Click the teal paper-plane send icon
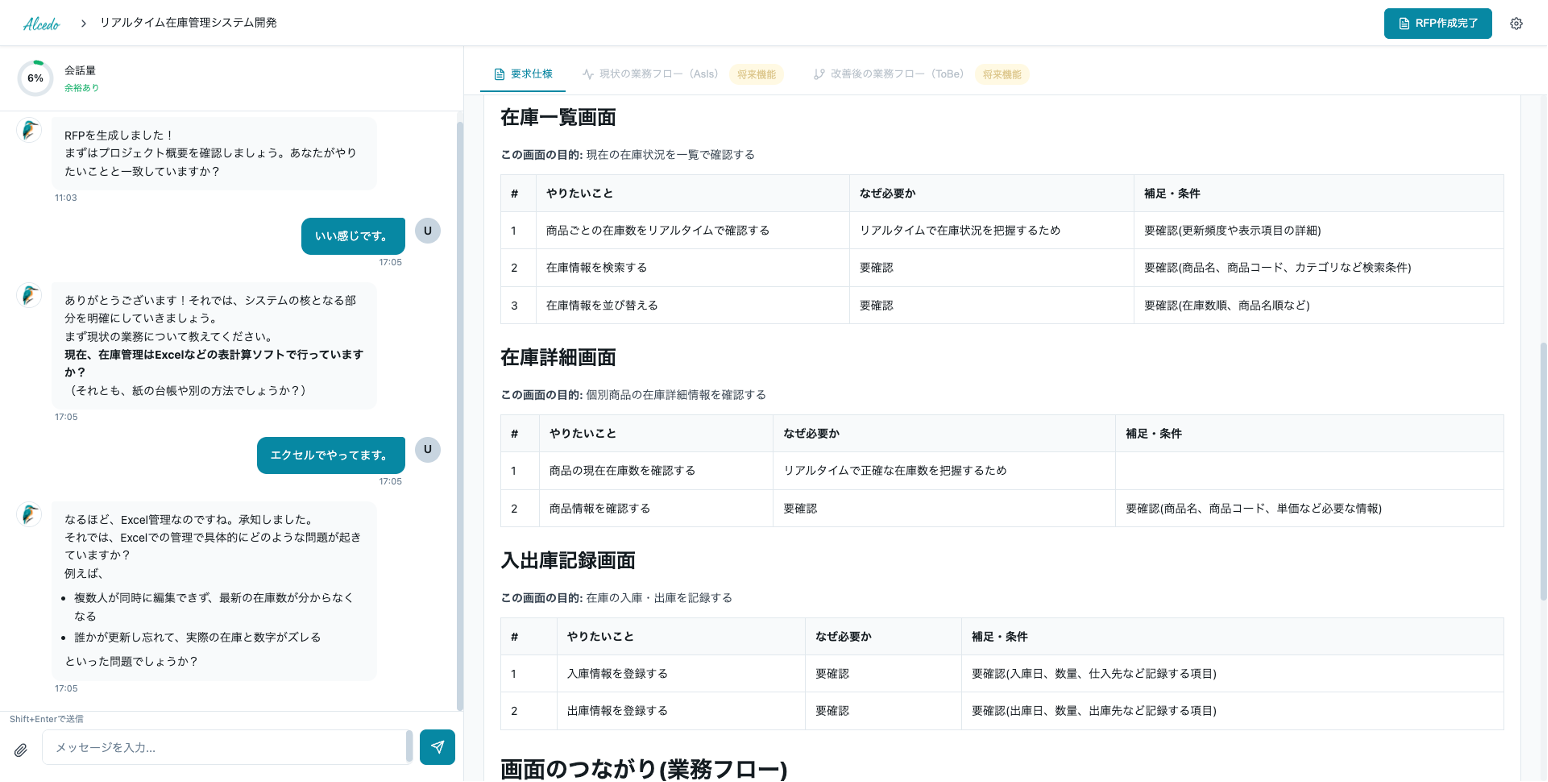The width and height of the screenshot is (1548, 782). [437, 746]
